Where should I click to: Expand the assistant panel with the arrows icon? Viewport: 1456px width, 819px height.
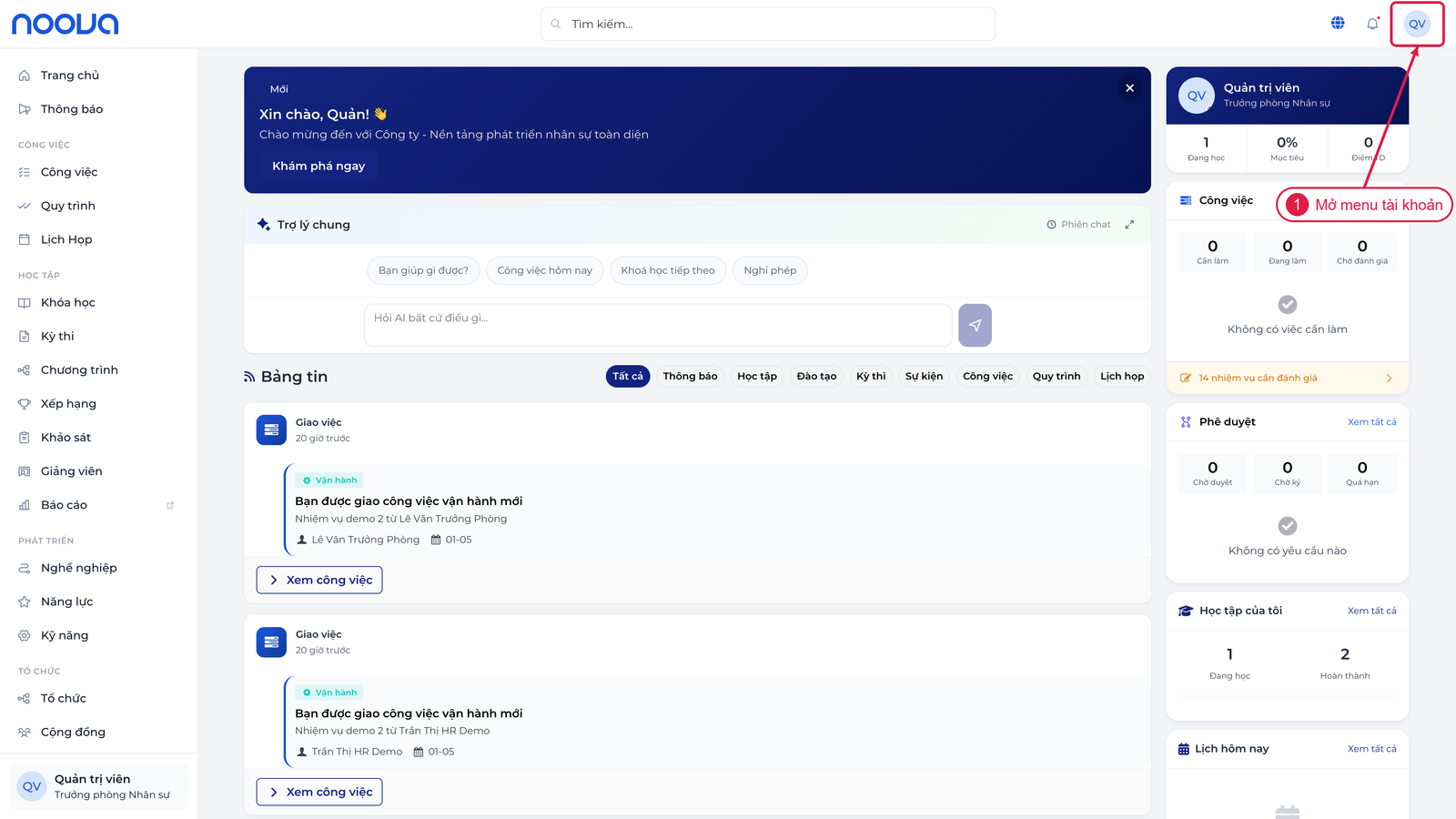pyautogui.click(x=1129, y=225)
